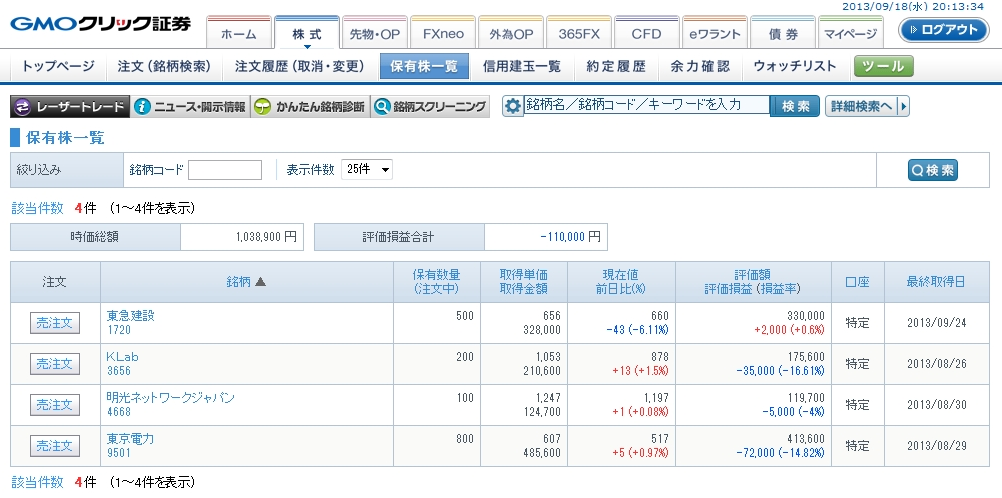
Task: Focus the 銘柄名 keyword search box
Action: point(646,105)
